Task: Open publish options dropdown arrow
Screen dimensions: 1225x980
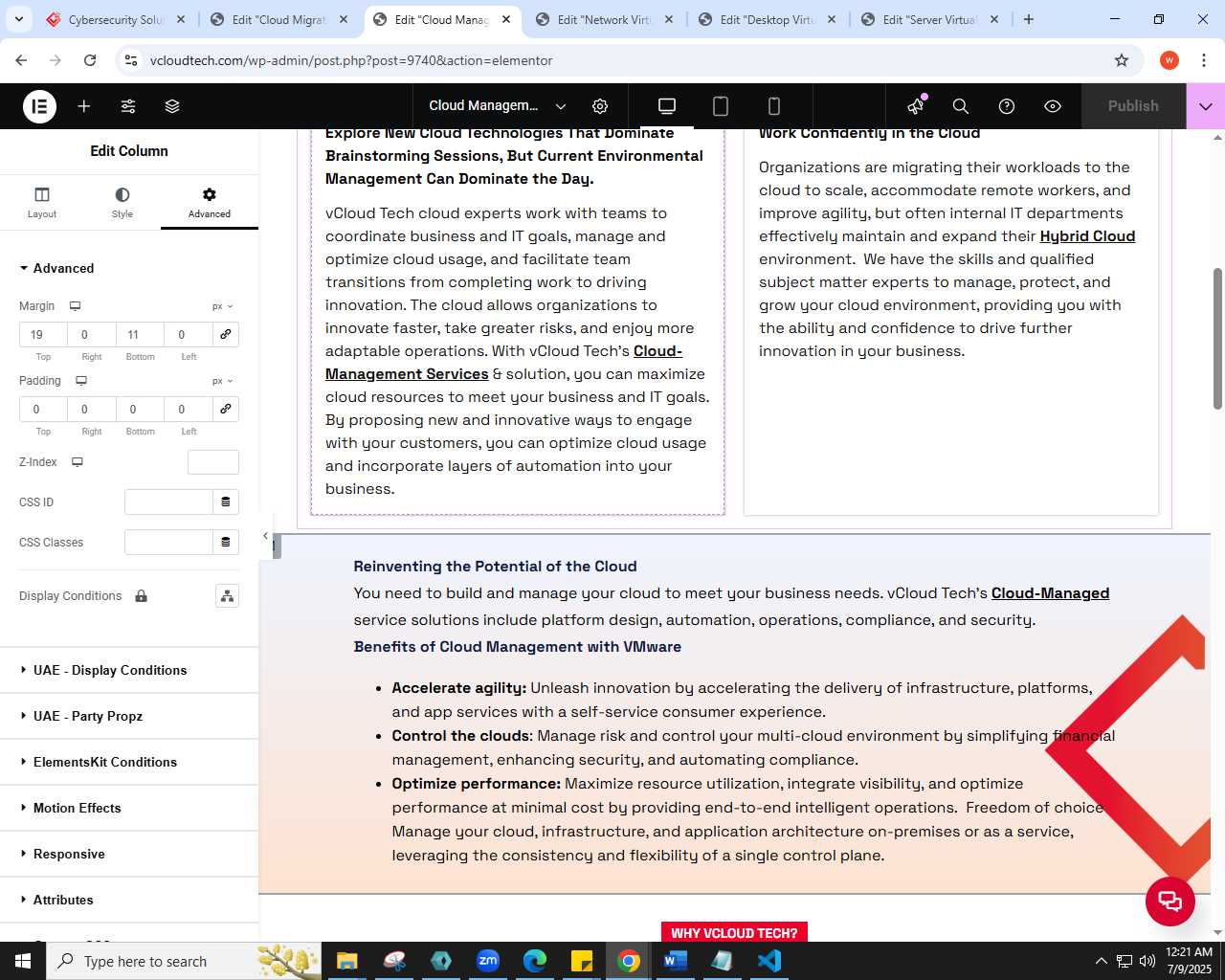Action: coord(1206,106)
